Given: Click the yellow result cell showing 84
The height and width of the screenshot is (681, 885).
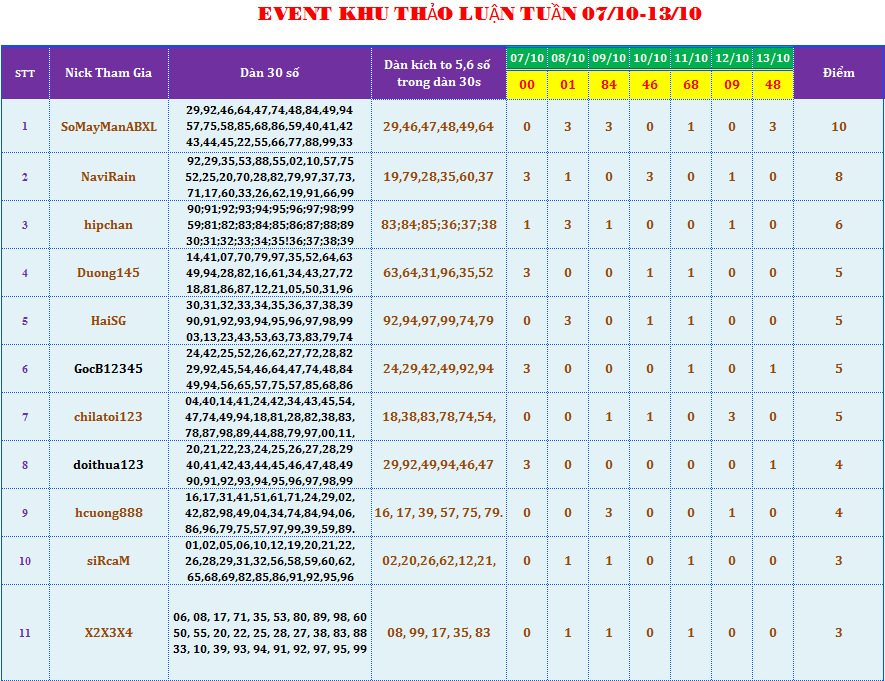Looking at the screenshot, I should (609, 85).
